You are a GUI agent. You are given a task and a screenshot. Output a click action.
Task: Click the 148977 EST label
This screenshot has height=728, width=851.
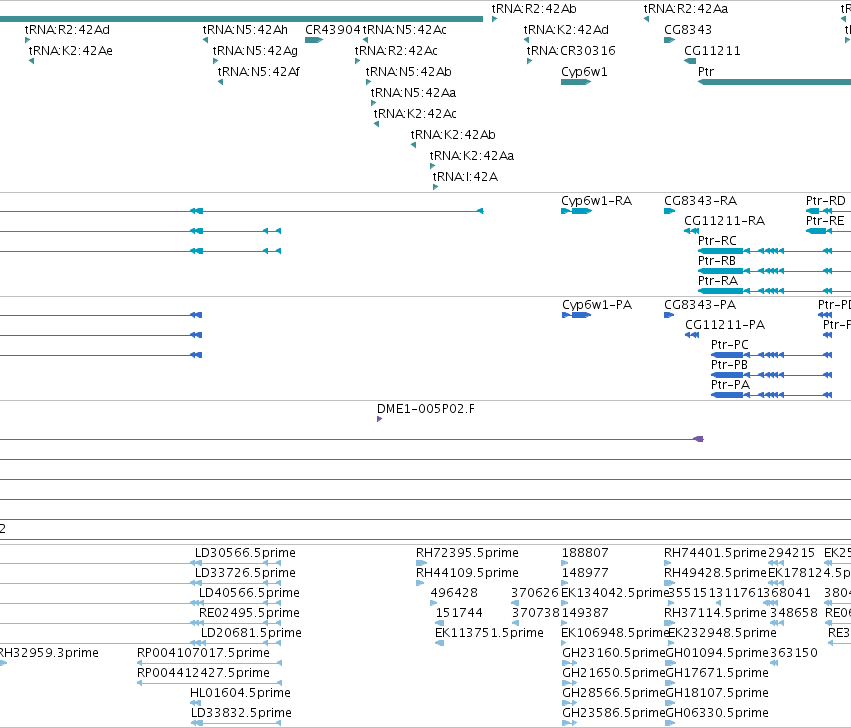tap(585, 573)
